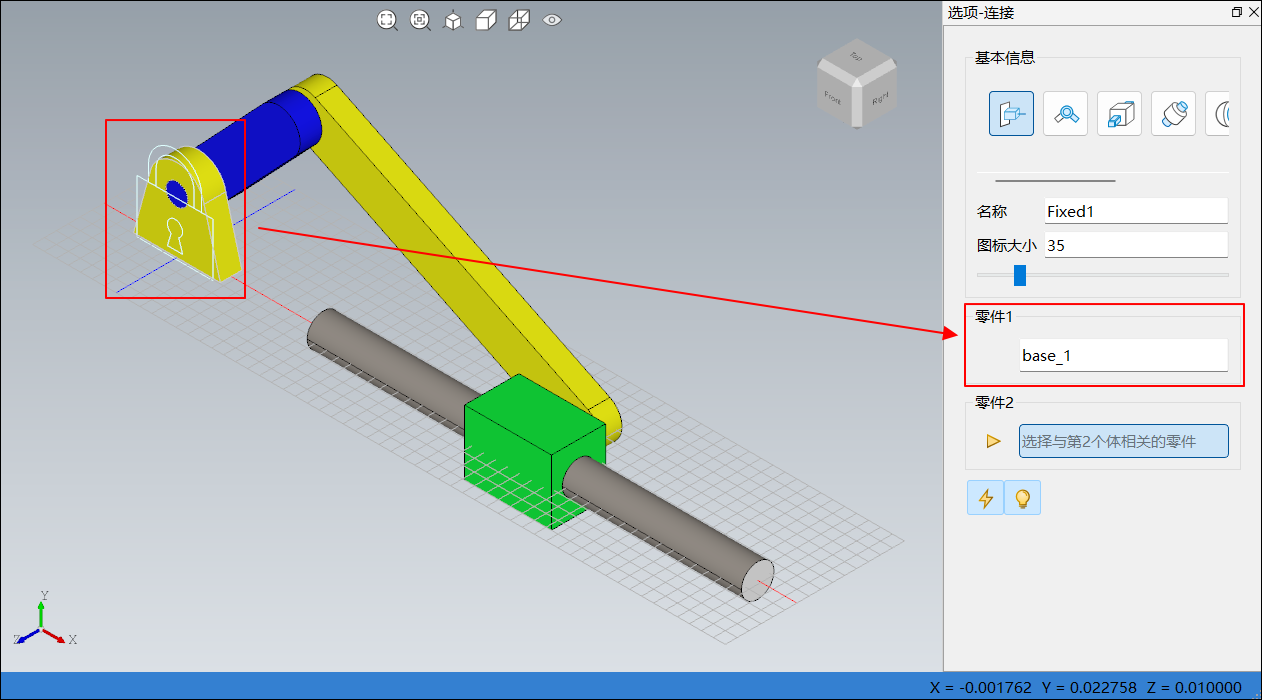Click the 零件2 part selection field

click(1123, 441)
